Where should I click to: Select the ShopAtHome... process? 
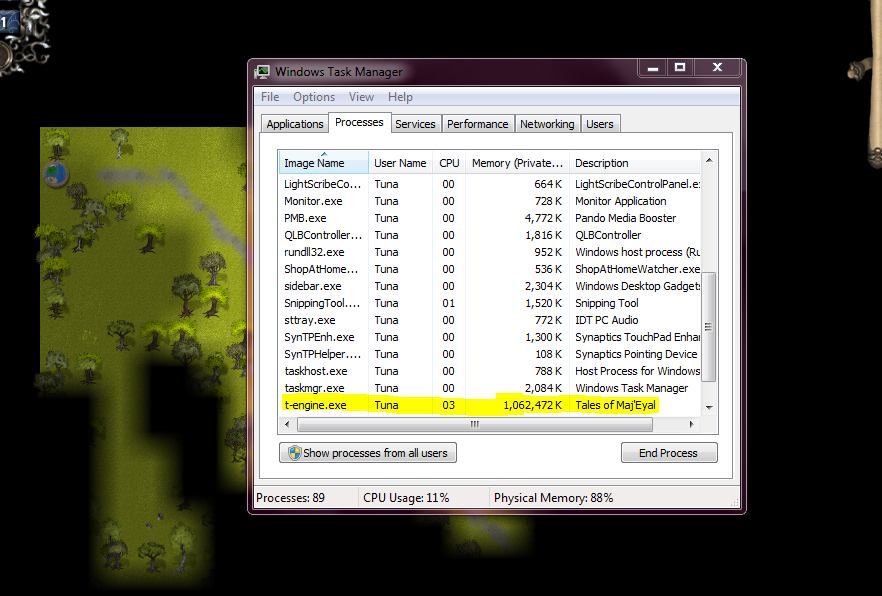coord(490,269)
